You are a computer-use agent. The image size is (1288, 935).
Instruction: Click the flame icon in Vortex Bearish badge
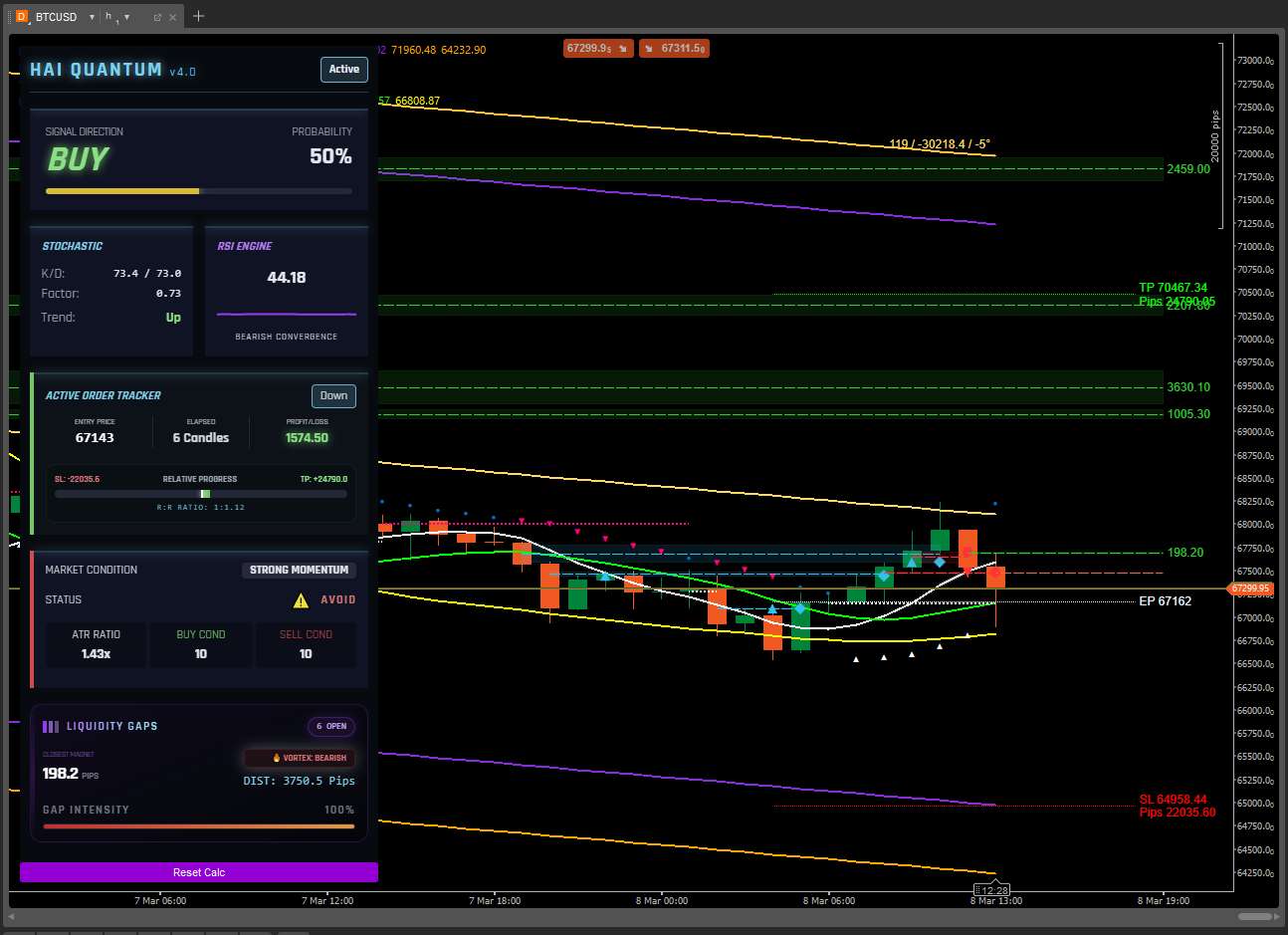pyautogui.click(x=277, y=758)
